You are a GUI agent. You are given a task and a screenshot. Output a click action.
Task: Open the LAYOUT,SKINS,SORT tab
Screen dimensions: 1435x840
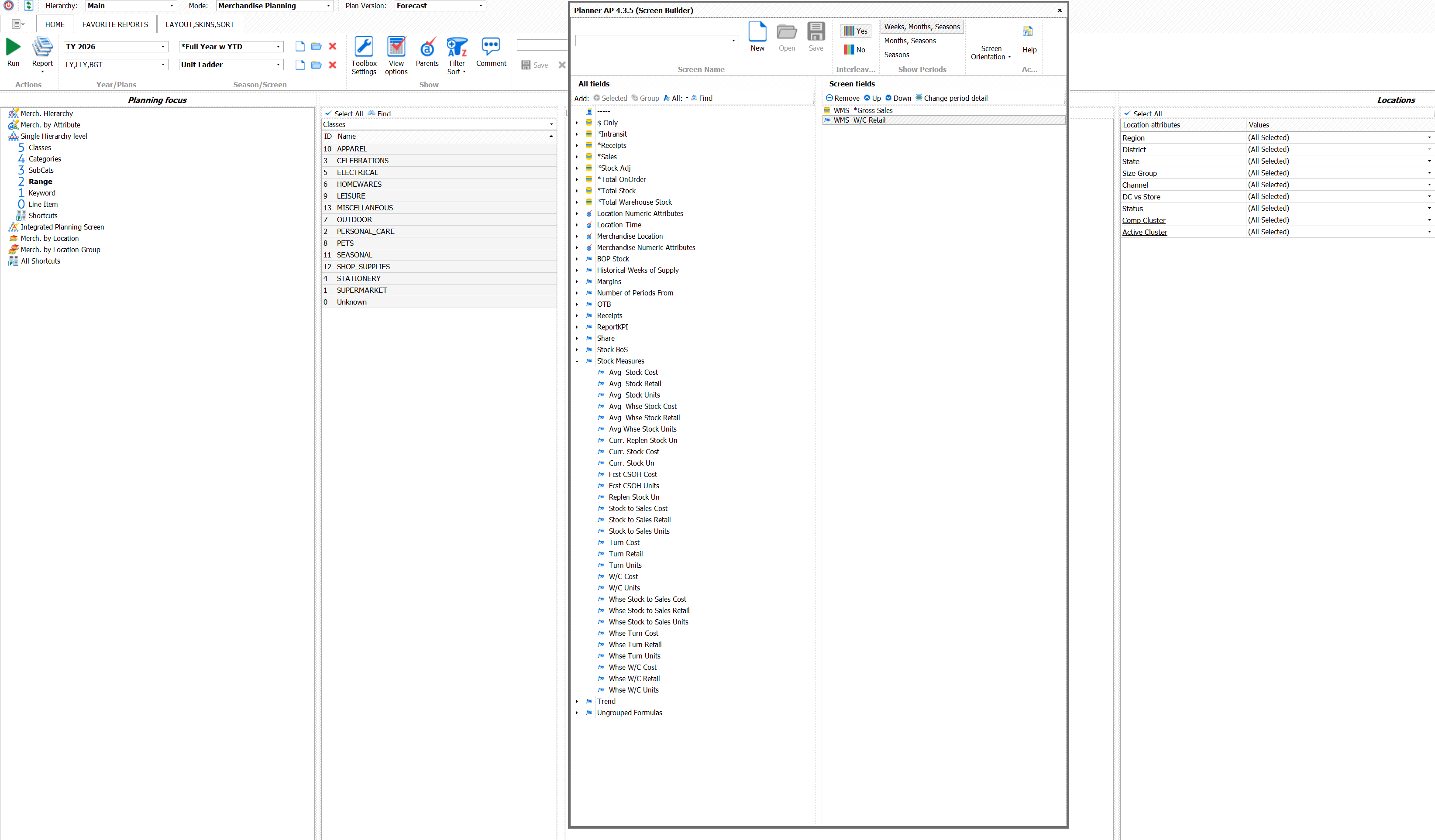pyautogui.click(x=200, y=24)
